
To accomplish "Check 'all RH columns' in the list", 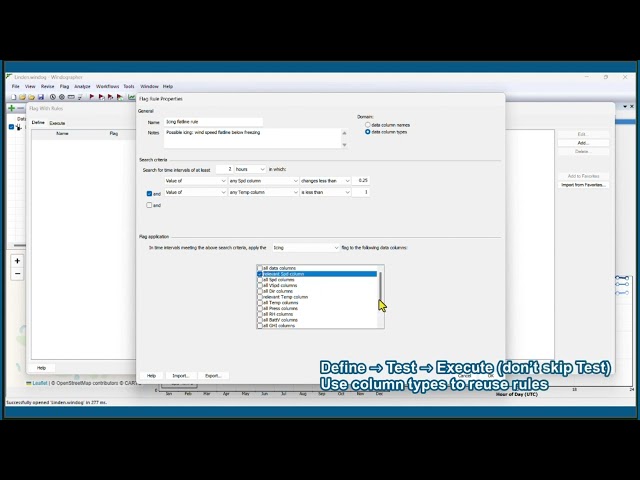I will [x=260, y=314].
